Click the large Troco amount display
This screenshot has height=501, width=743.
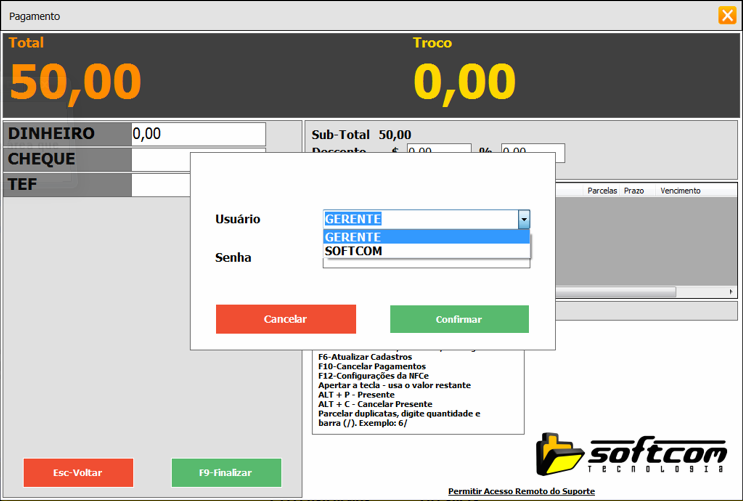click(x=464, y=83)
